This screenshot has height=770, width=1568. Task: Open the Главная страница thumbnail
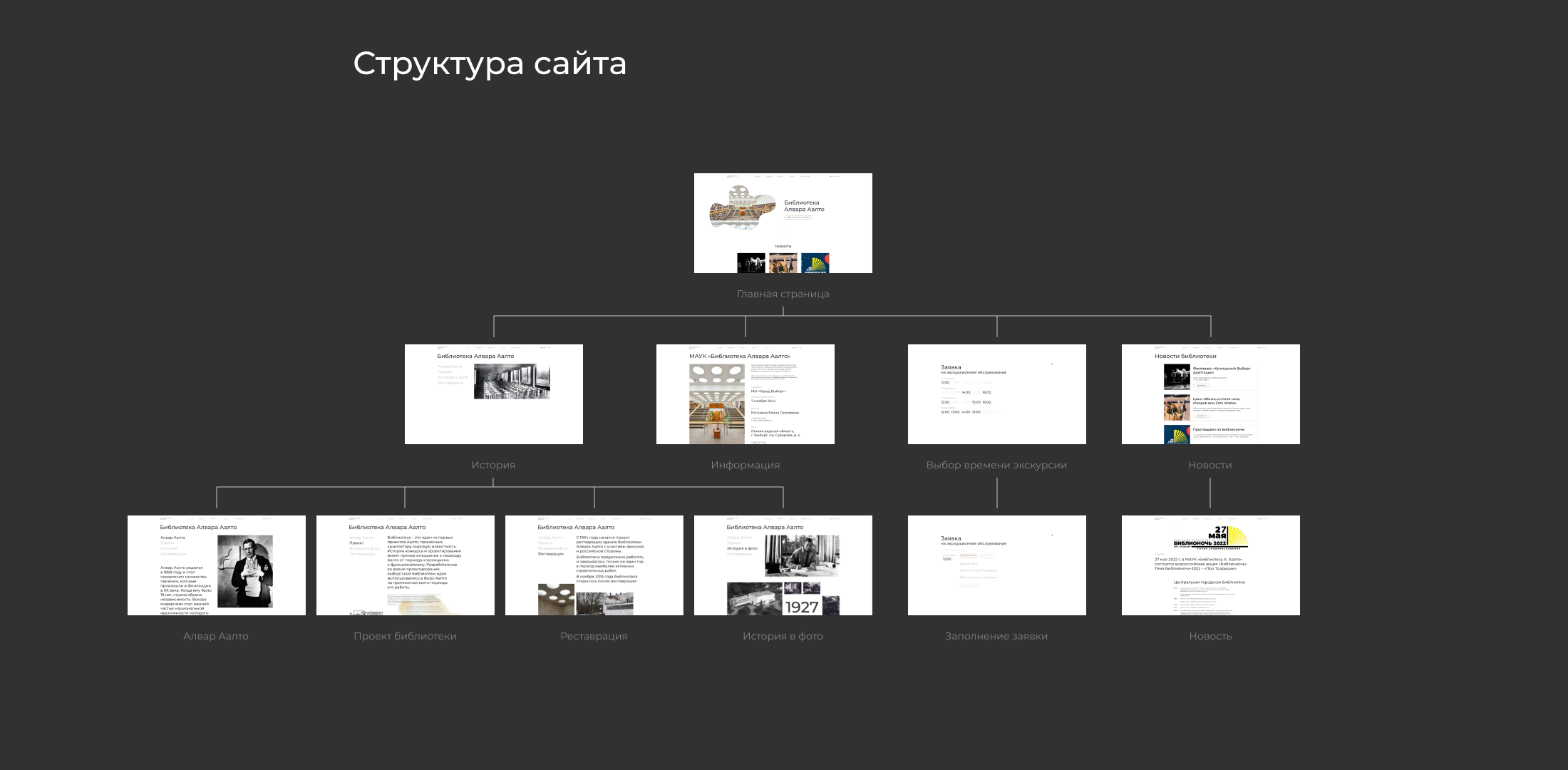[783, 222]
